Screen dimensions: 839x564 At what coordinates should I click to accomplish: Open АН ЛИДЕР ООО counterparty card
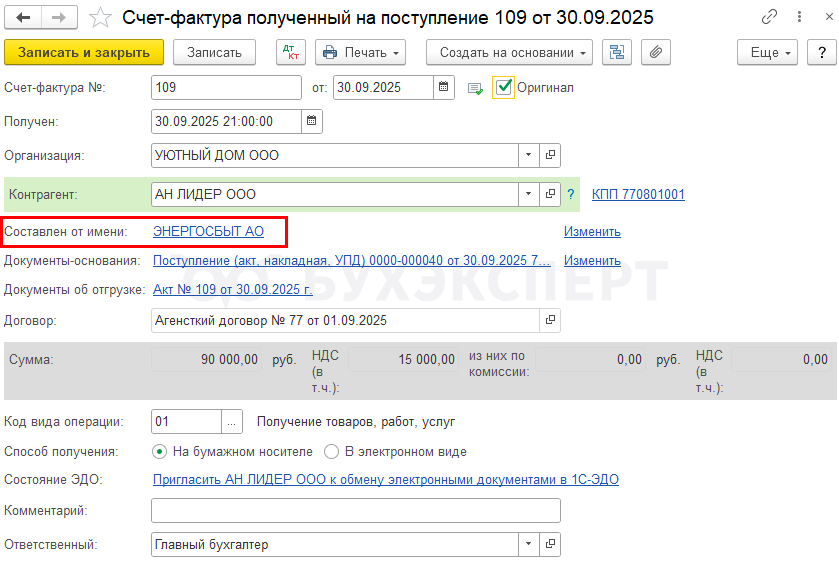pos(550,194)
